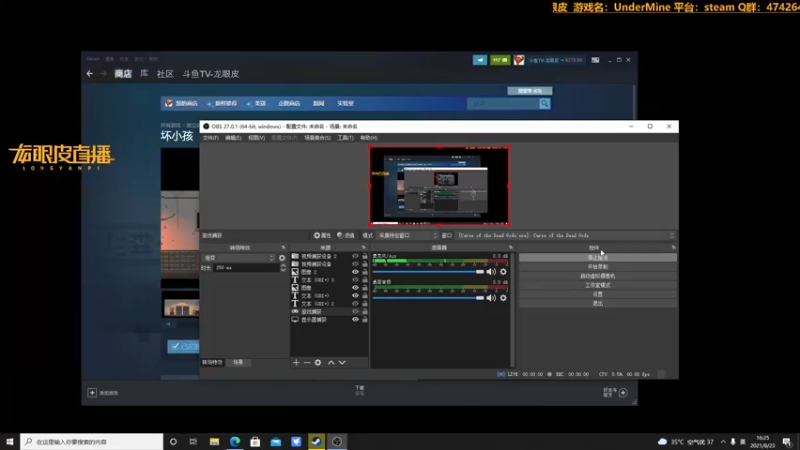Screen dimensions: 800x450
Task: Open transition type dropdown 渐变
Action: coord(239,258)
